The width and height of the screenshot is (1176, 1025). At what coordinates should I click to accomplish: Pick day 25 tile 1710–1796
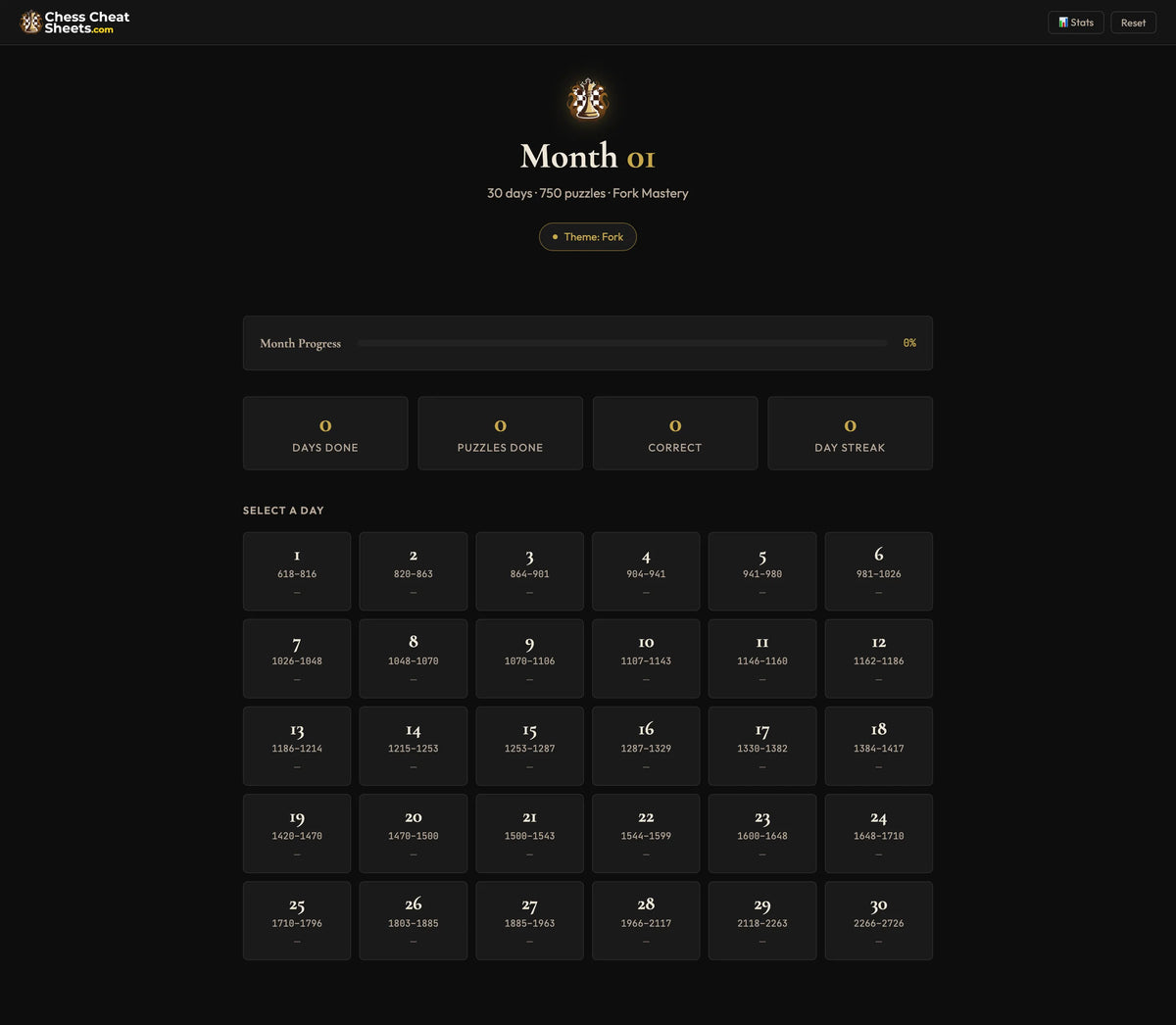[x=297, y=920]
